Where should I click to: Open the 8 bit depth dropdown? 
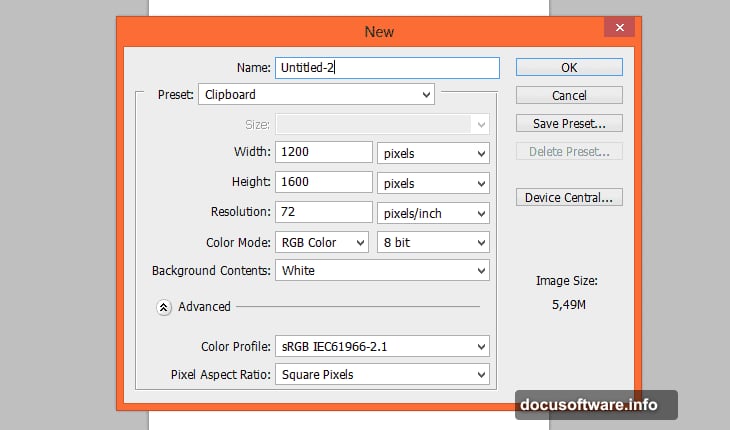(433, 242)
